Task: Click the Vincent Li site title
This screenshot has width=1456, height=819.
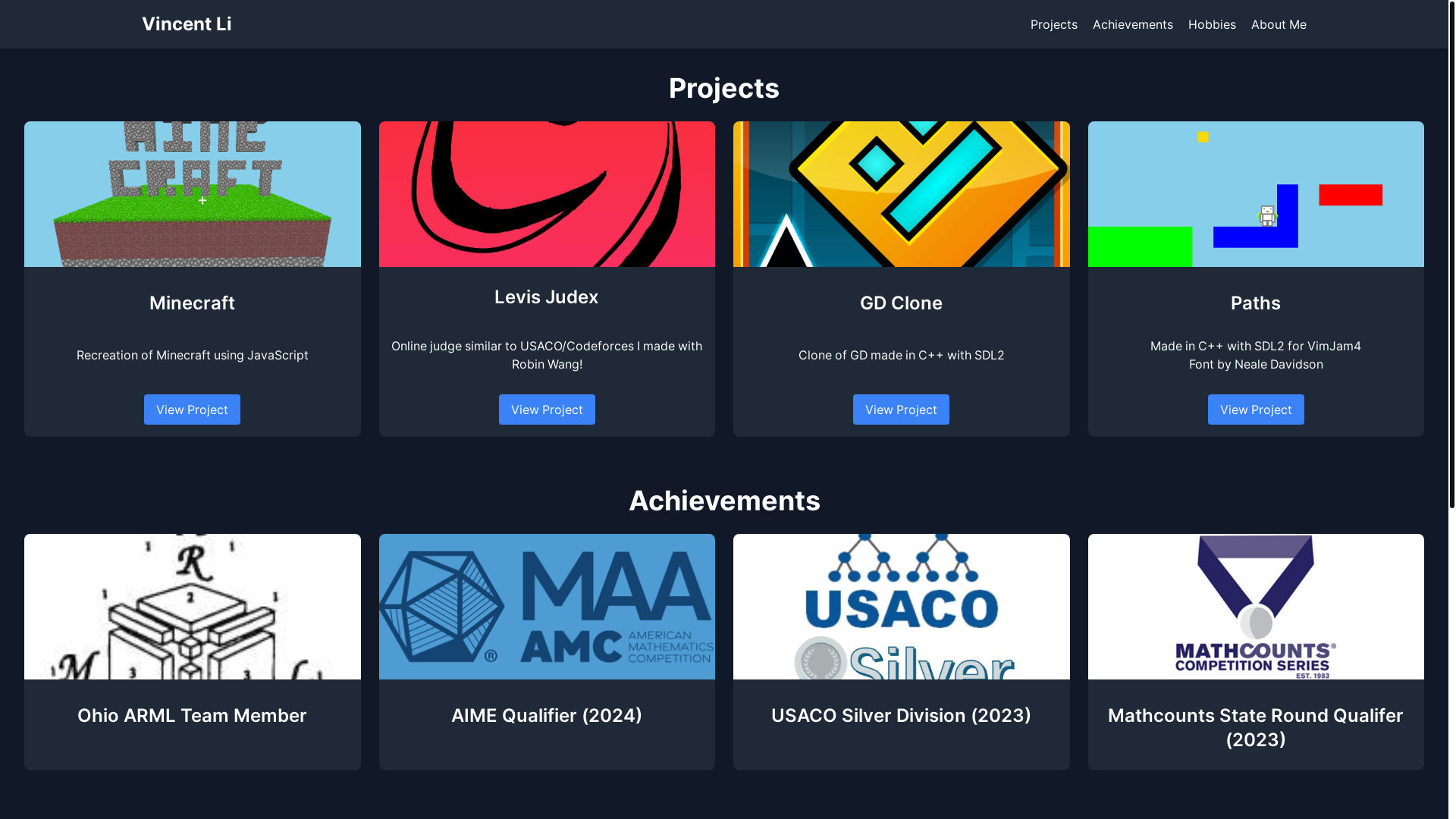Action: (x=187, y=24)
